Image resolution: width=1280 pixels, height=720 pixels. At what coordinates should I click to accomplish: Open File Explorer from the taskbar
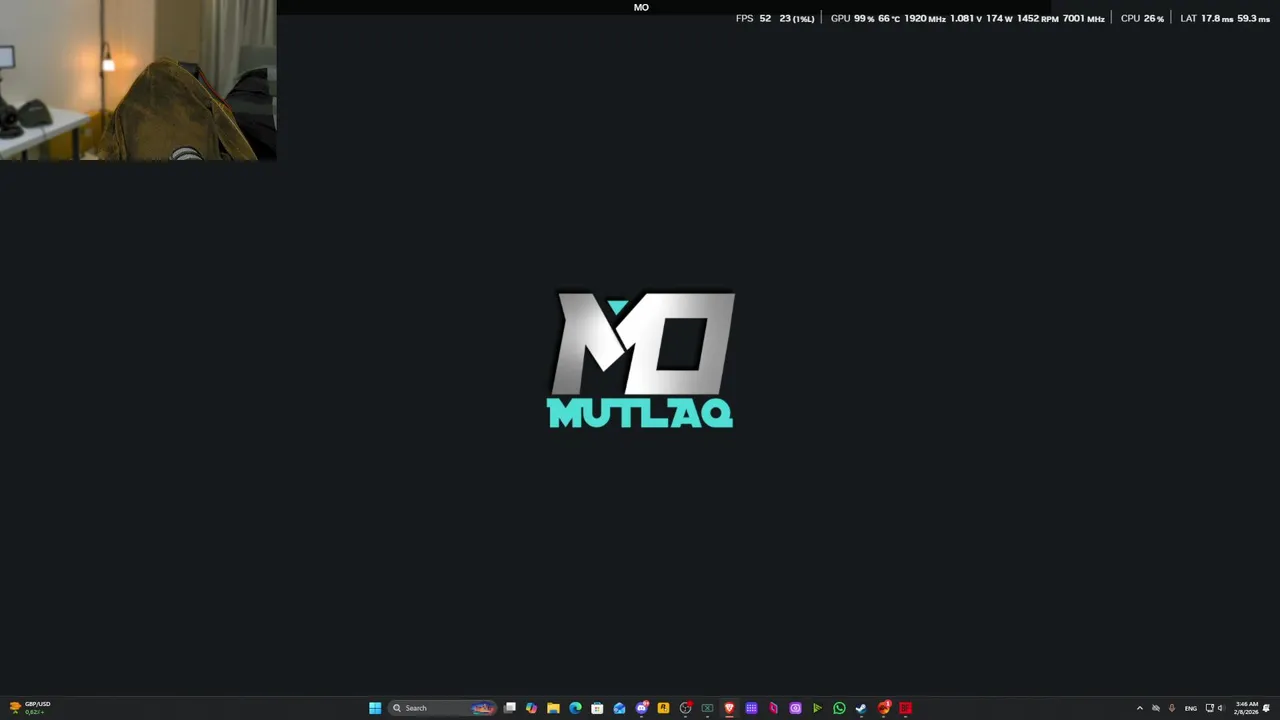point(553,708)
